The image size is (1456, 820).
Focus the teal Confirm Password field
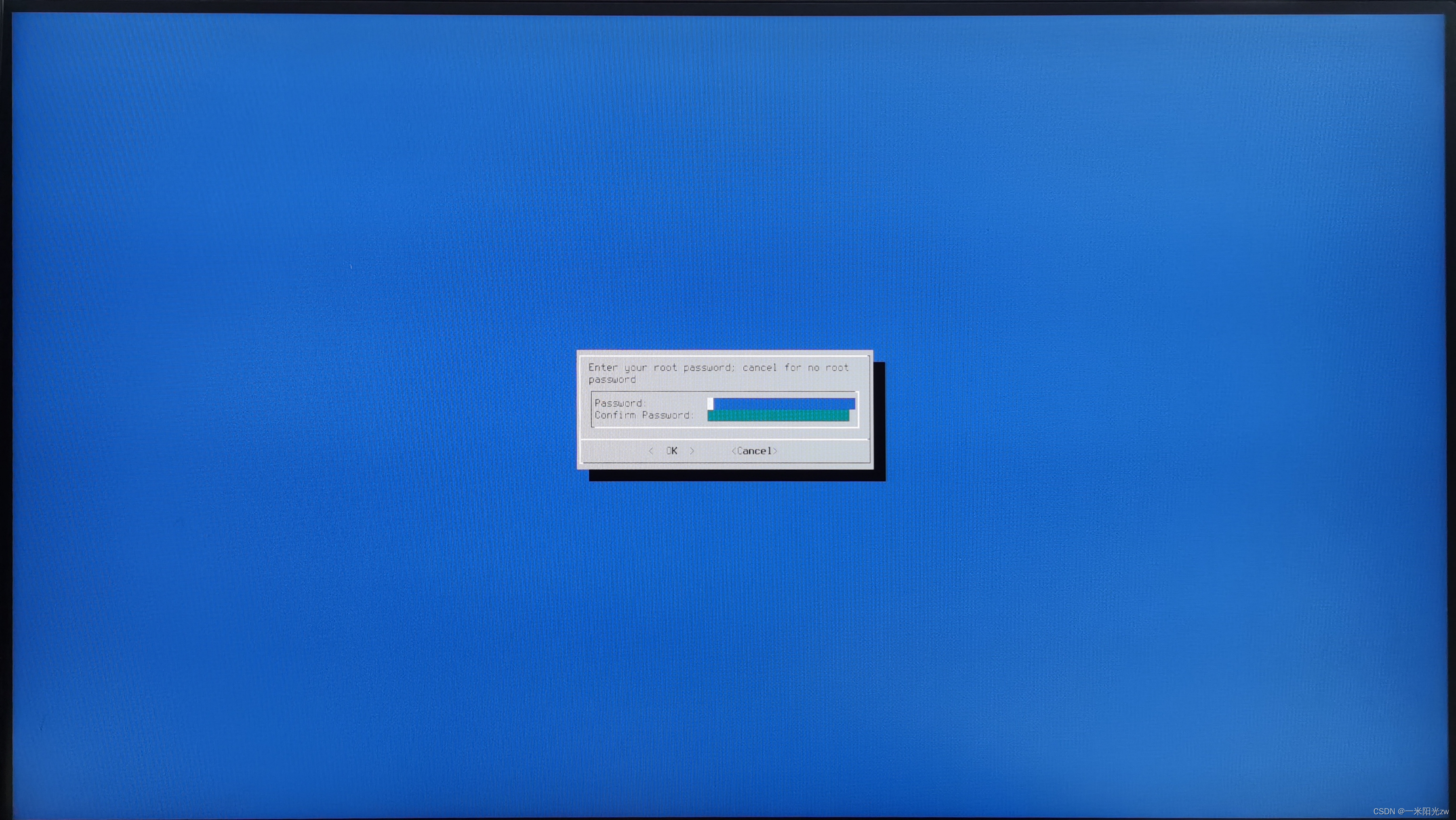click(778, 416)
